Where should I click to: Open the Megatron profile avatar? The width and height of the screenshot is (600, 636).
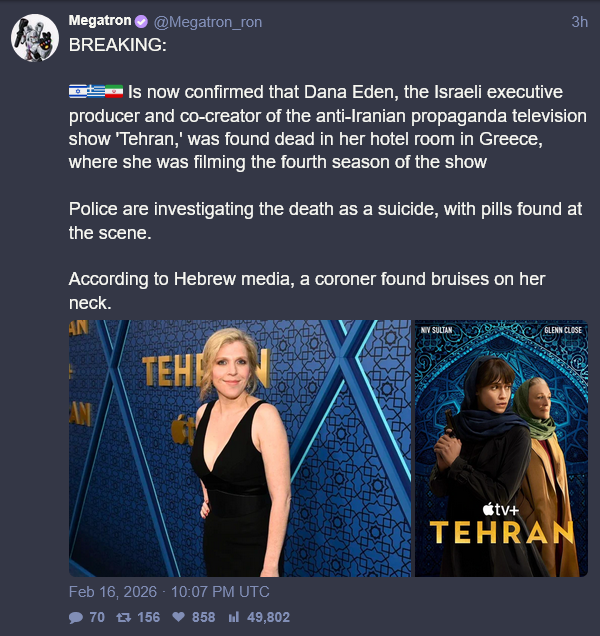click(x=35, y=38)
